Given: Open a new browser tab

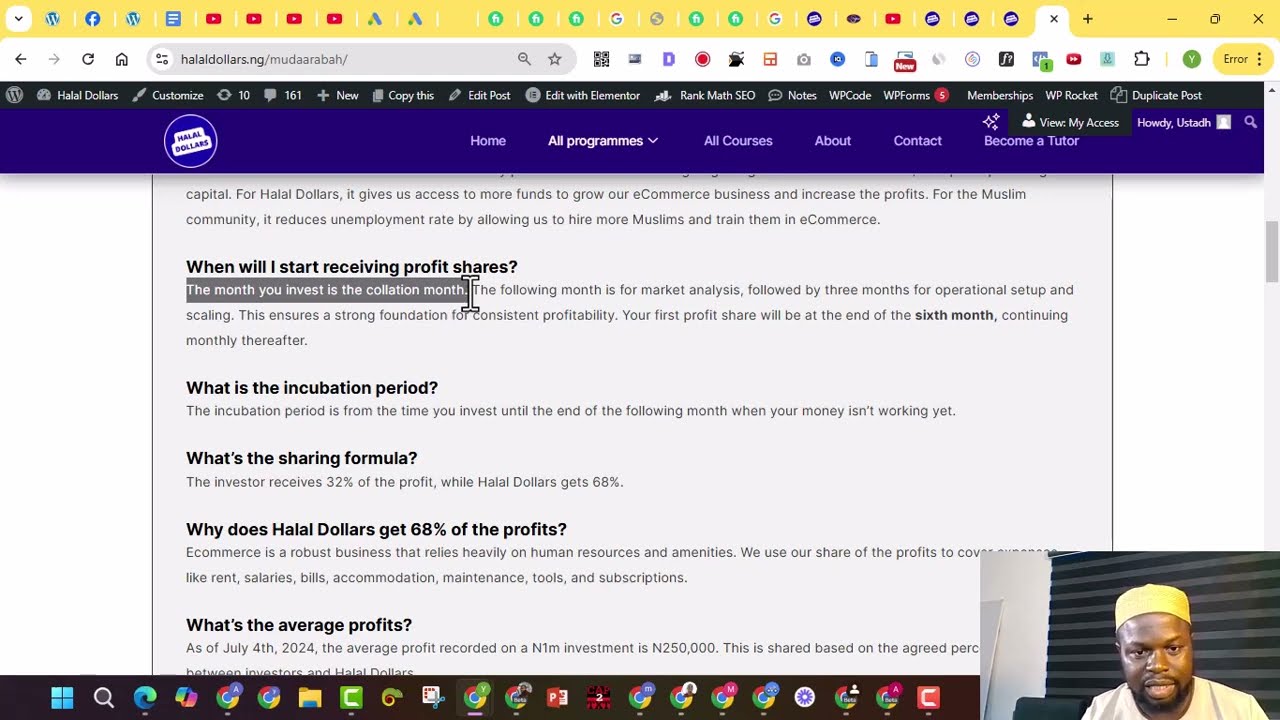Looking at the screenshot, I should click(1088, 19).
